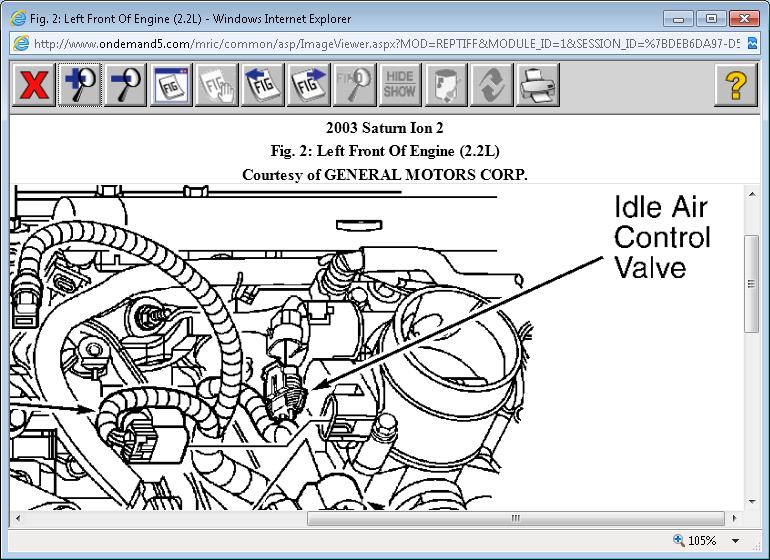The height and width of the screenshot is (560, 770).
Task: Click the FIG hand pan icon
Action: click(x=217, y=86)
